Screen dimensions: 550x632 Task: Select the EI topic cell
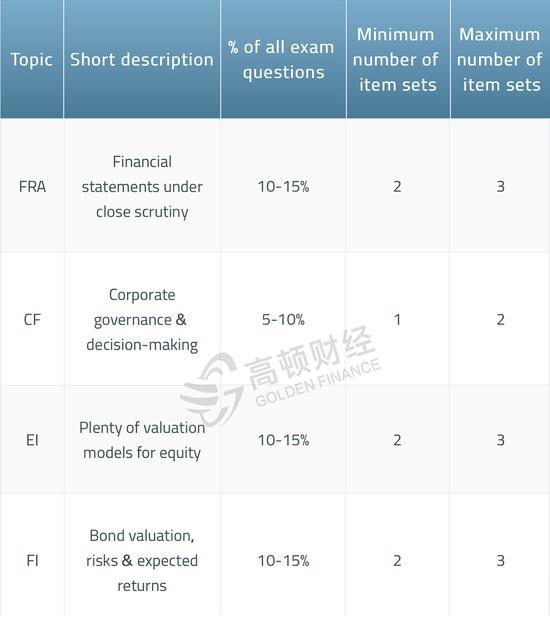[32, 440]
